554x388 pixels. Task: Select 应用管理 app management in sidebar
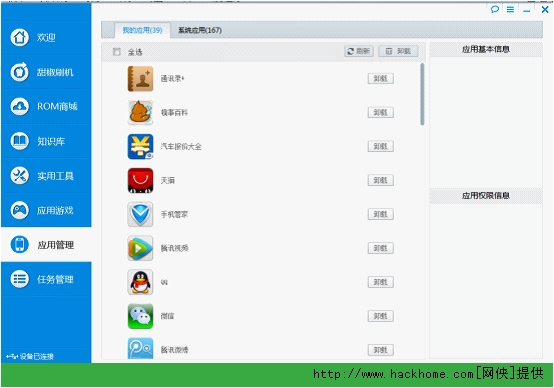pyautogui.click(x=46, y=245)
